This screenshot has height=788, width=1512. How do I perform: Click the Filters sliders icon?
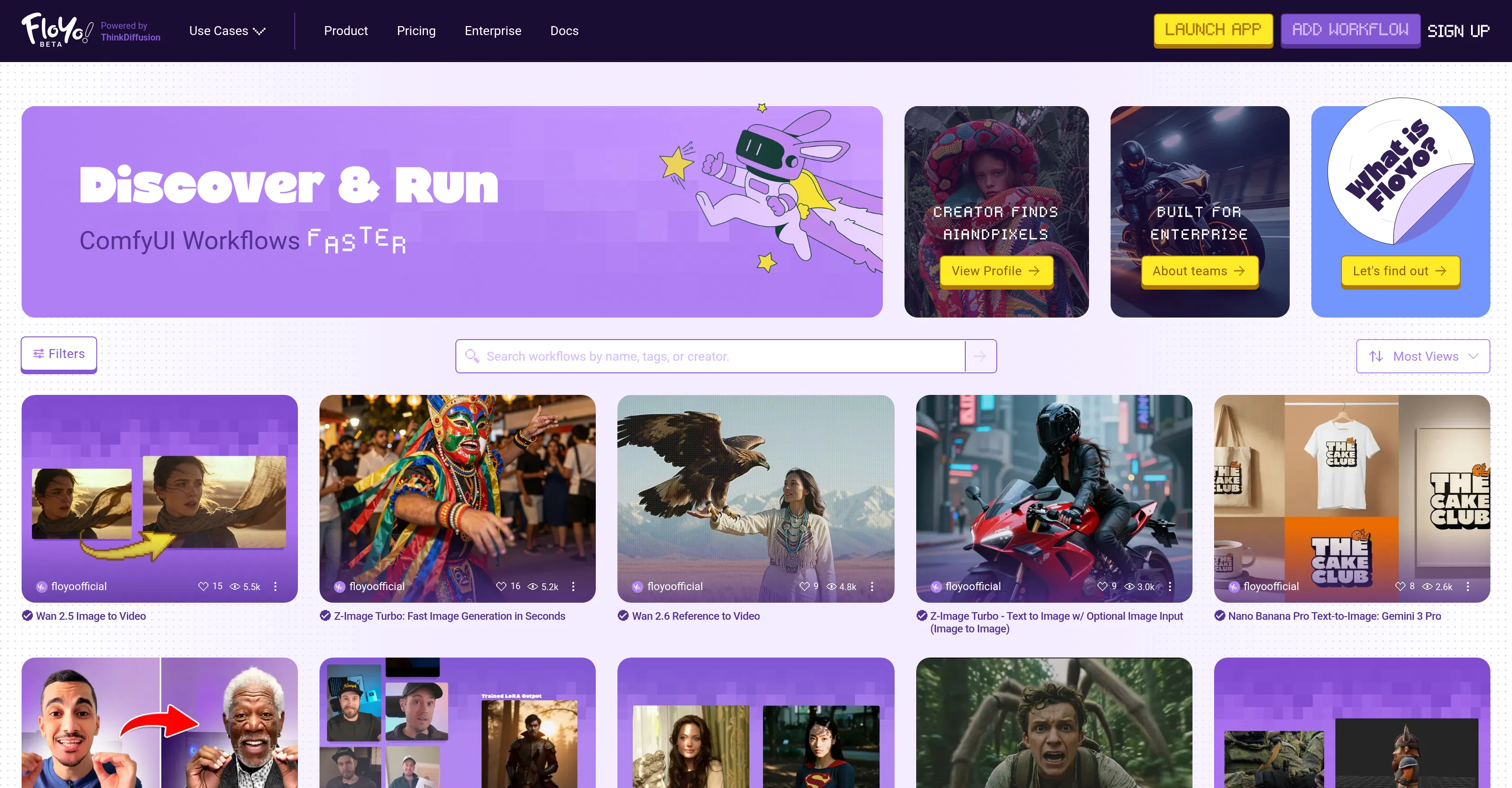pos(39,353)
